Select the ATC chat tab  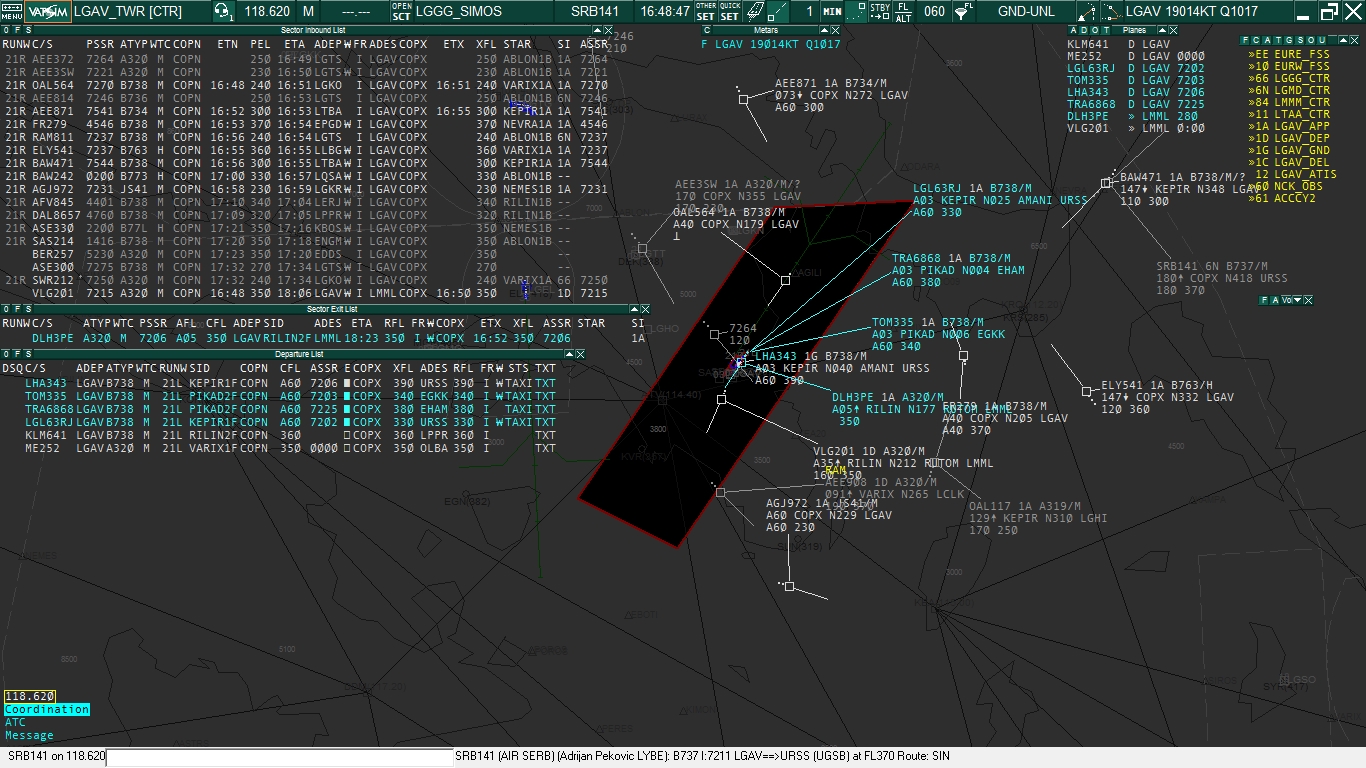(16, 722)
